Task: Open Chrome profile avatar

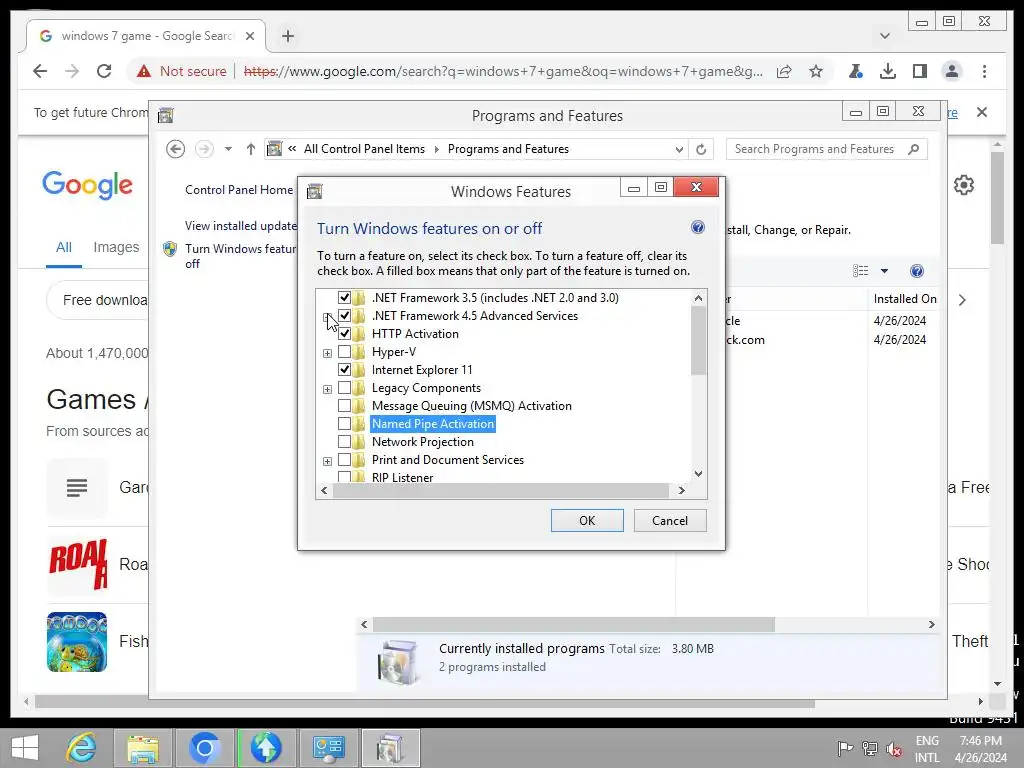Action: pyautogui.click(x=952, y=71)
